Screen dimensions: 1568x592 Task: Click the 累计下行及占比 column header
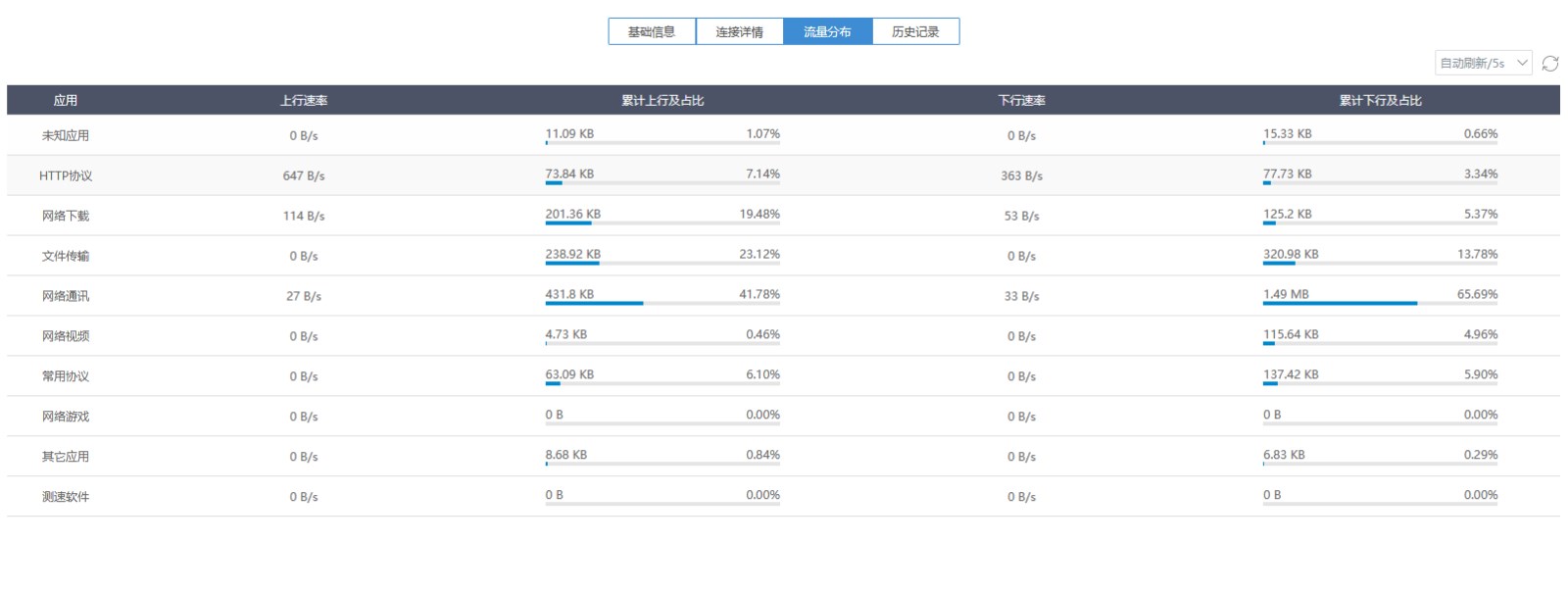coord(1380,101)
